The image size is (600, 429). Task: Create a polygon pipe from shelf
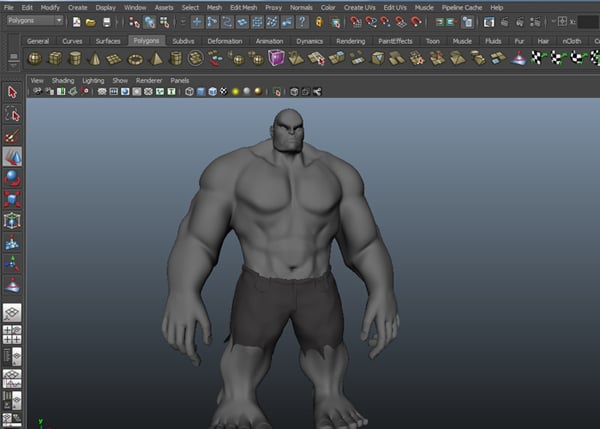click(x=176, y=59)
